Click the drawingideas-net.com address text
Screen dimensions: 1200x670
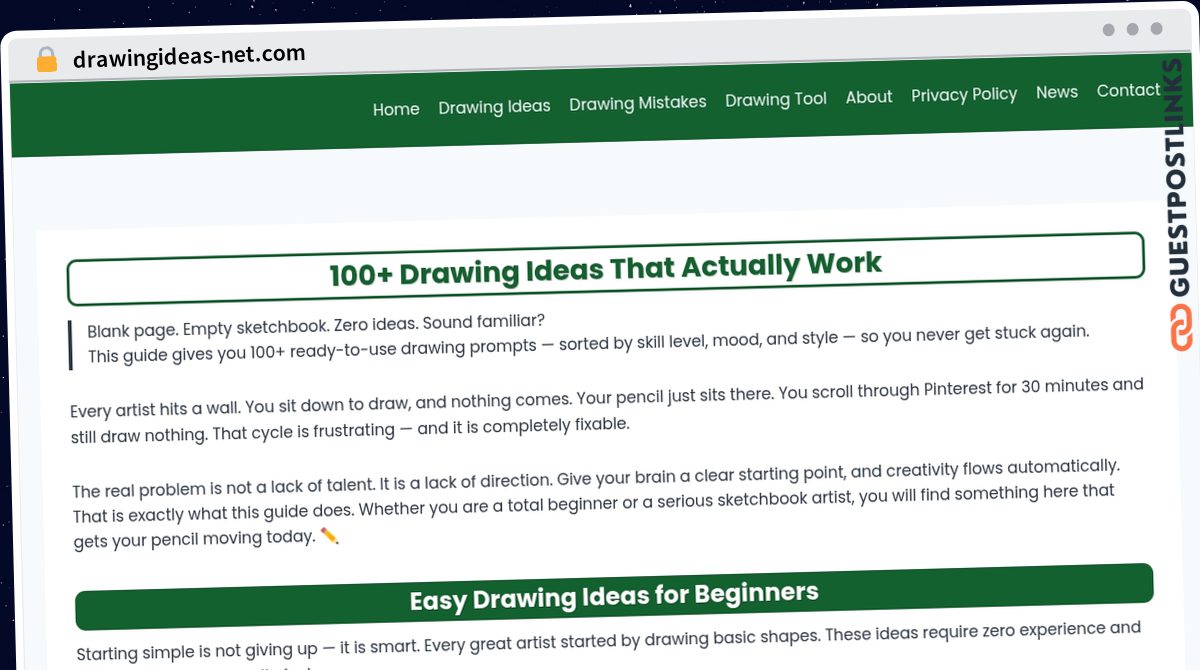(x=189, y=56)
